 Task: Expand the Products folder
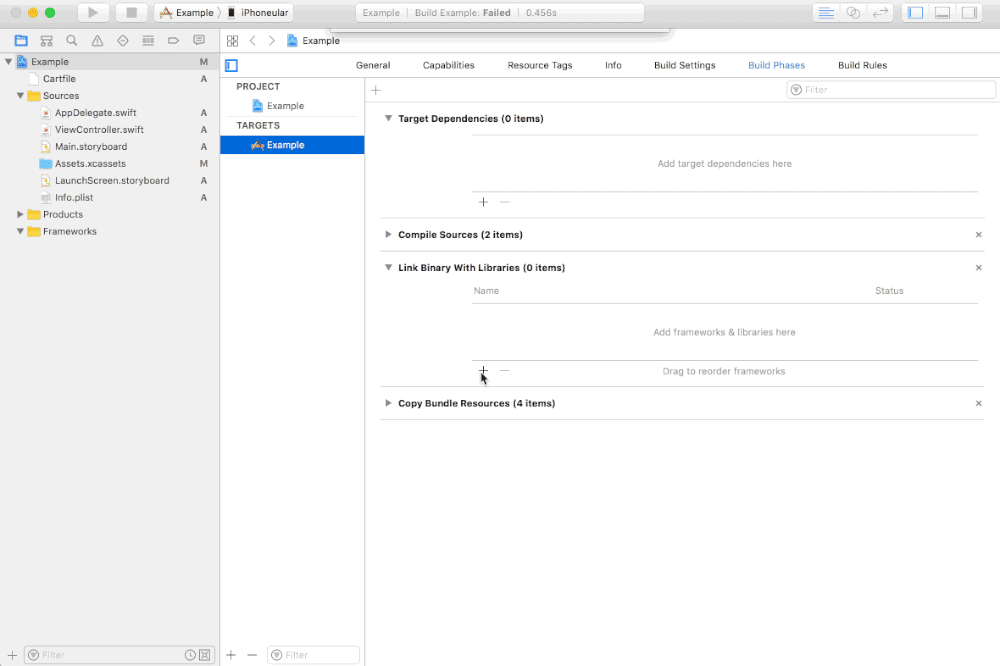pos(20,215)
